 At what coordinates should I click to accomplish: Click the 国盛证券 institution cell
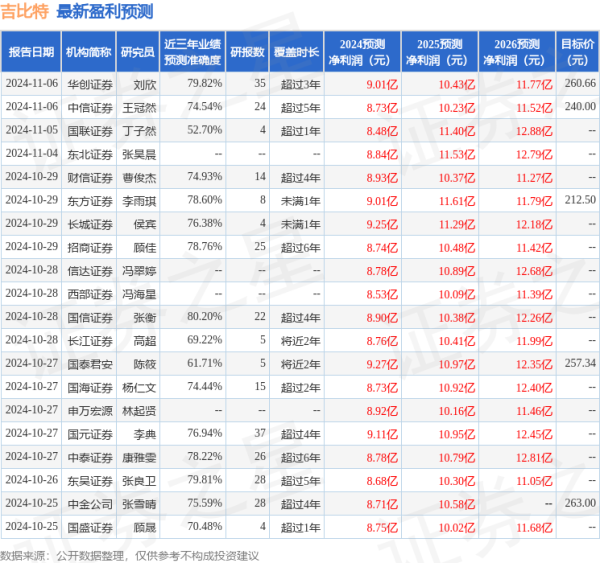pos(90,528)
